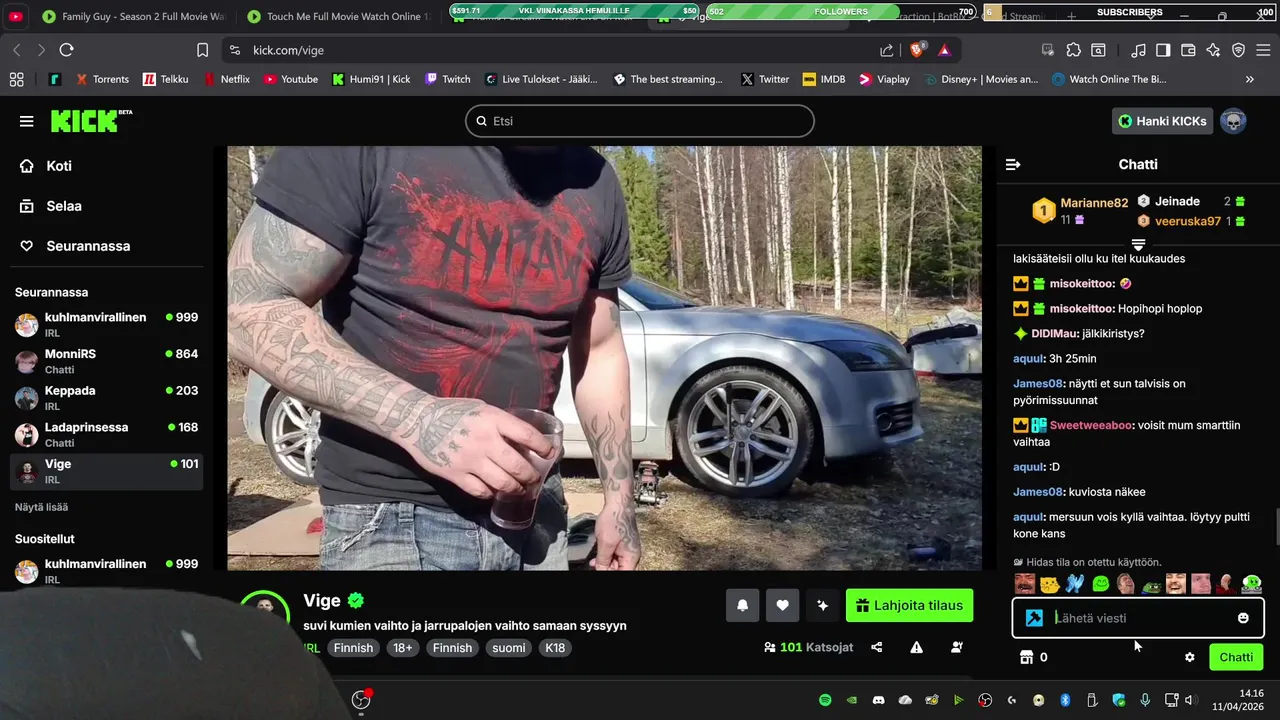Screen dimensions: 1280x720
Task: Send message with Chatti button
Action: [x=1236, y=657]
